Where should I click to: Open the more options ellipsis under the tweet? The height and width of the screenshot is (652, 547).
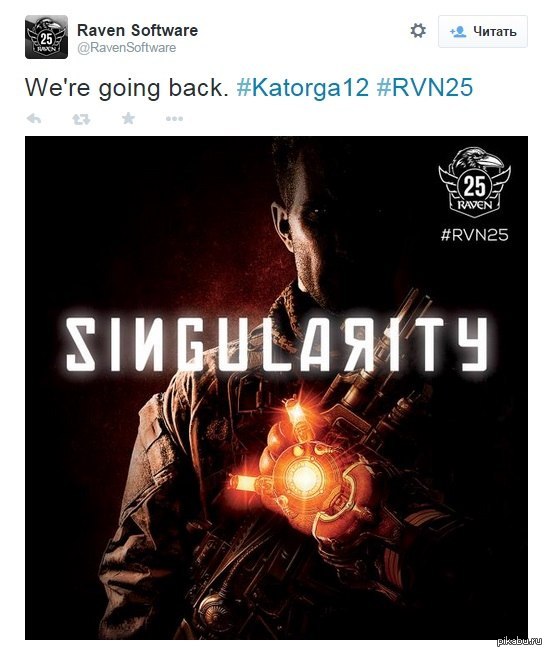174,119
